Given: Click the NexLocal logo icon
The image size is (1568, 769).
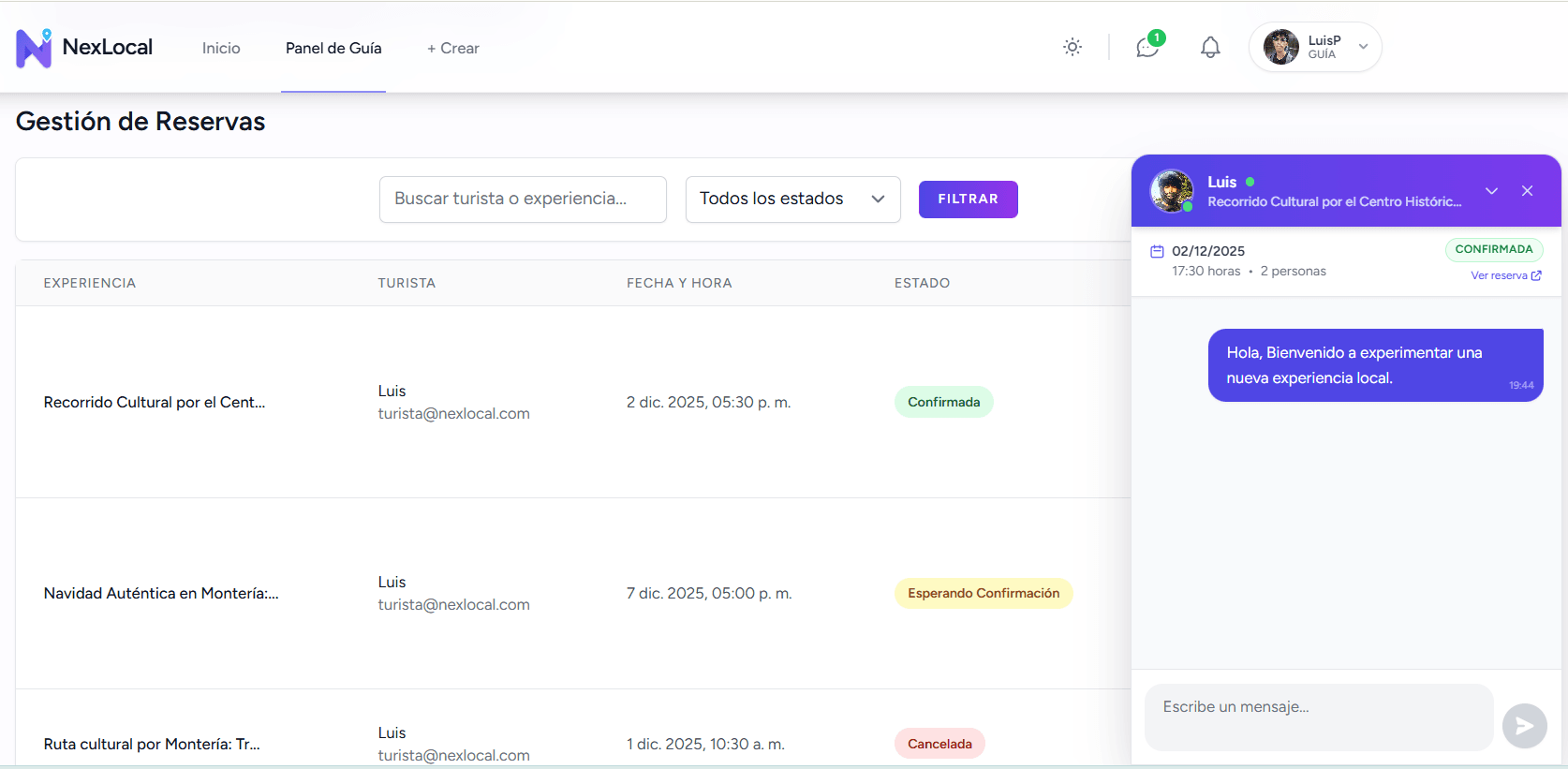Looking at the screenshot, I should pyautogui.click(x=34, y=48).
